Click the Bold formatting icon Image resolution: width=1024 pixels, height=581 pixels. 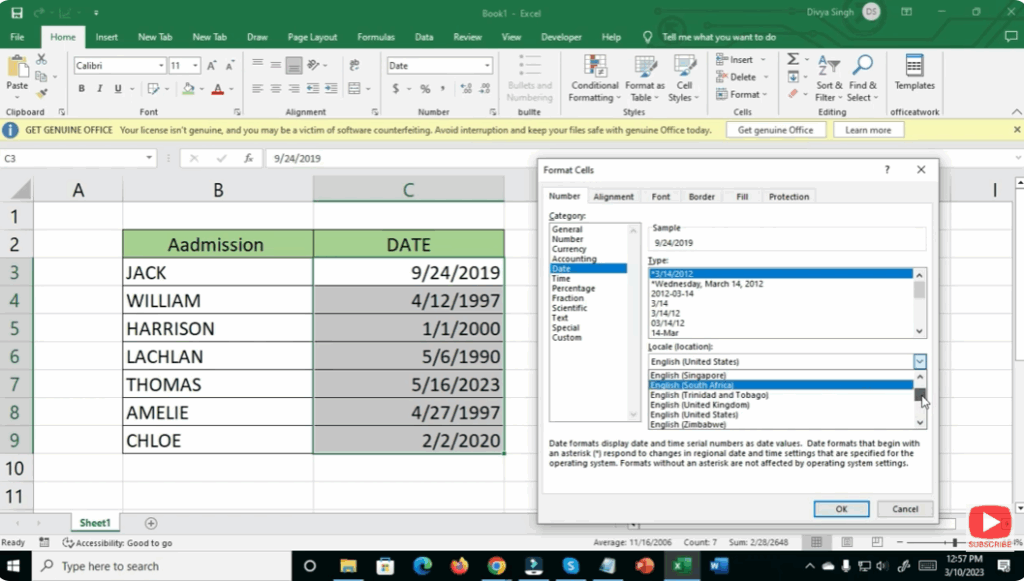[82, 89]
